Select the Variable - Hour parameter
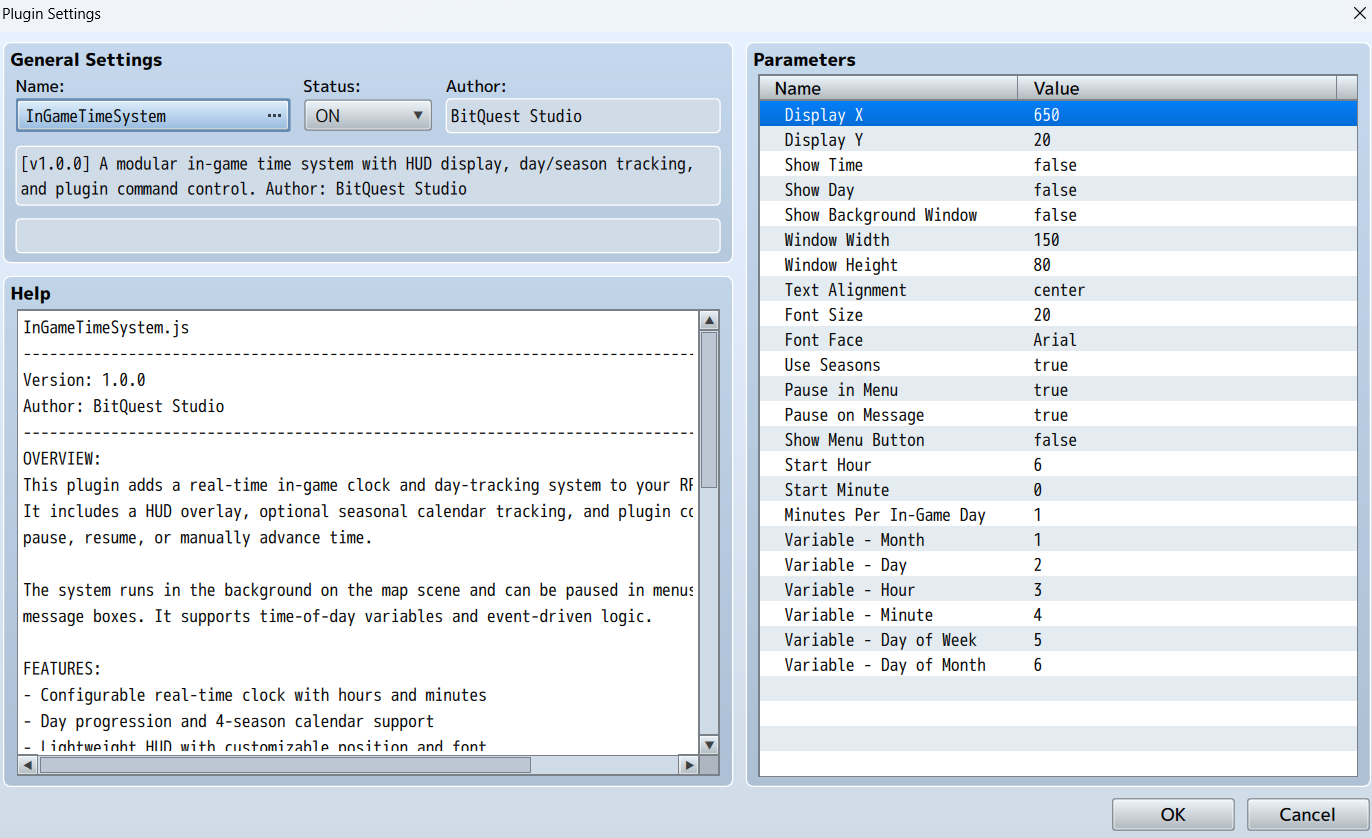Screen dimensions: 1372x838 [x=1058, y=590]
